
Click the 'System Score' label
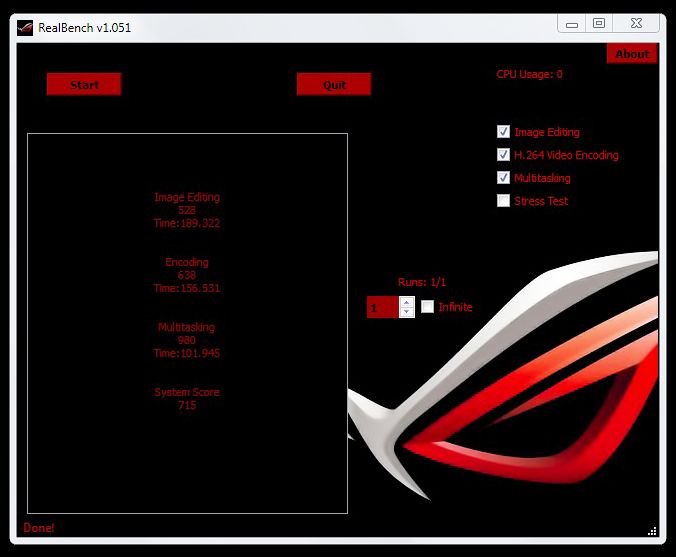point(187,392)
